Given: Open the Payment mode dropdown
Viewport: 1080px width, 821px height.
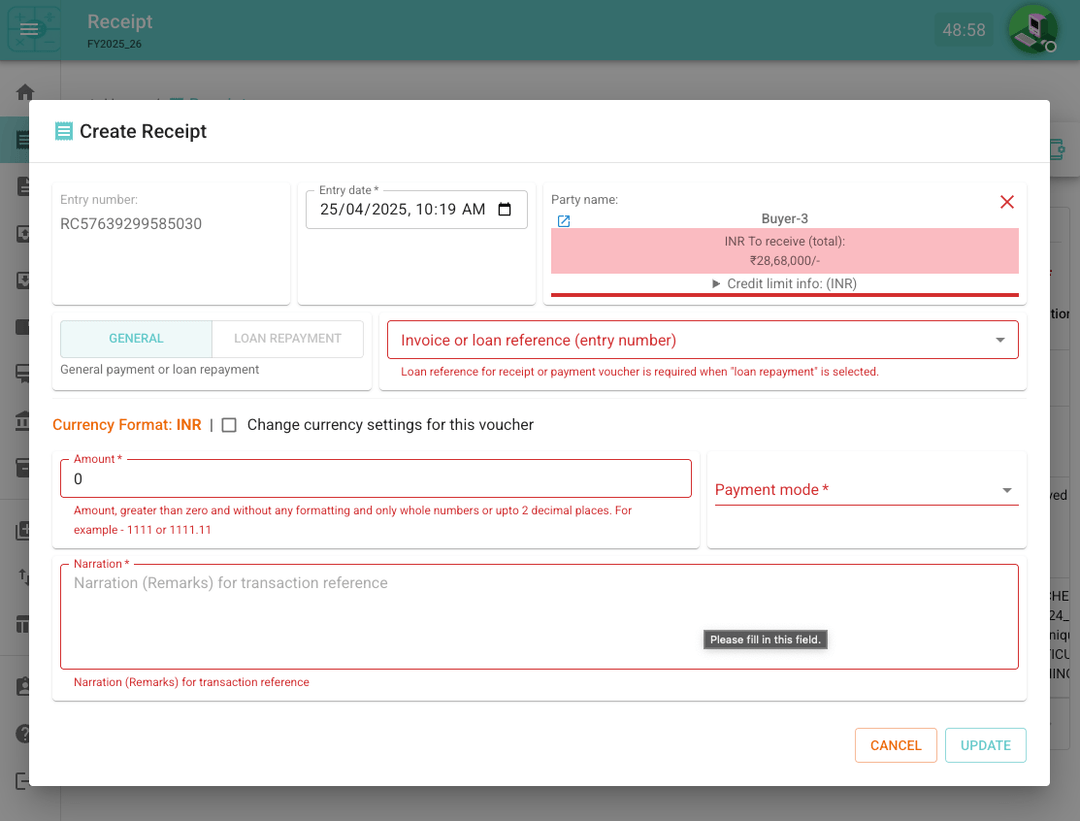Looking at the screenshot, I should (x=866, y=490).
